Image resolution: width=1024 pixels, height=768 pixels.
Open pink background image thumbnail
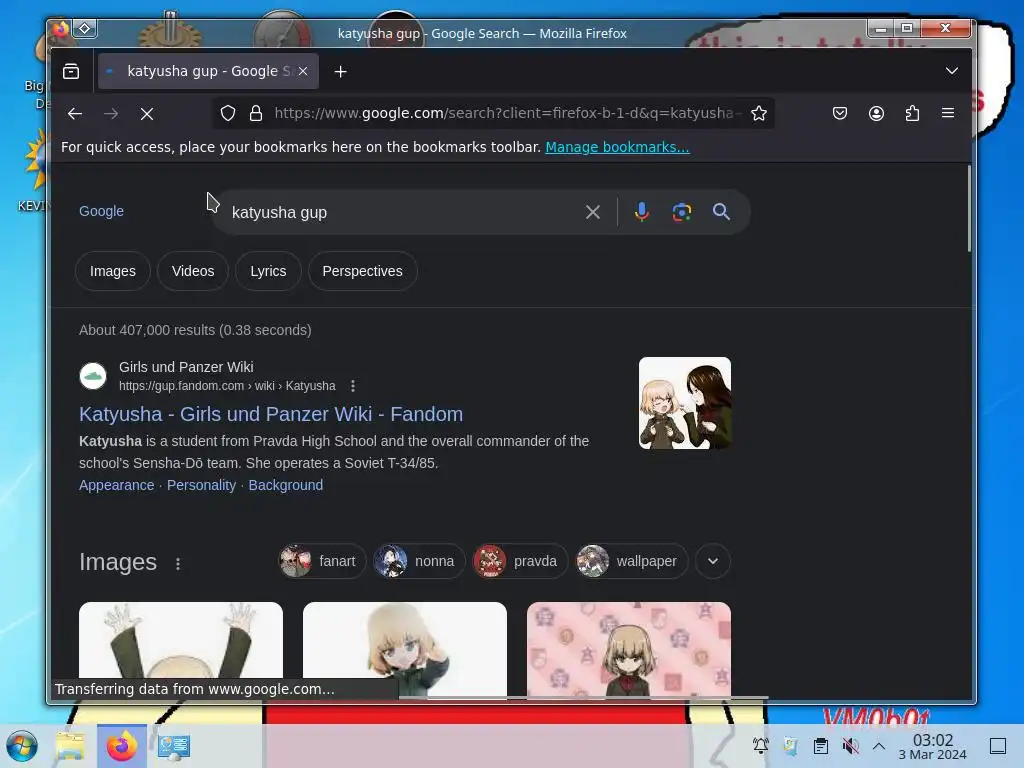(x=629, y=648)
